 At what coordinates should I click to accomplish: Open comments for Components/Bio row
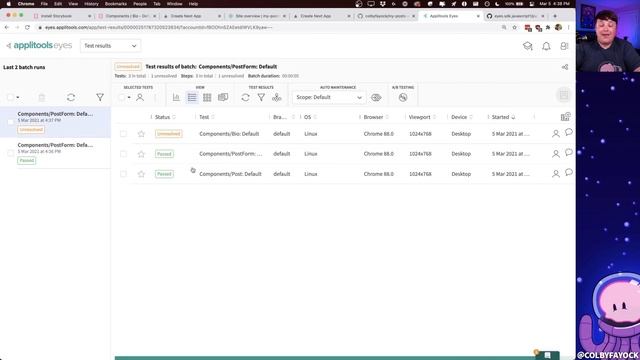coord(569,132)
